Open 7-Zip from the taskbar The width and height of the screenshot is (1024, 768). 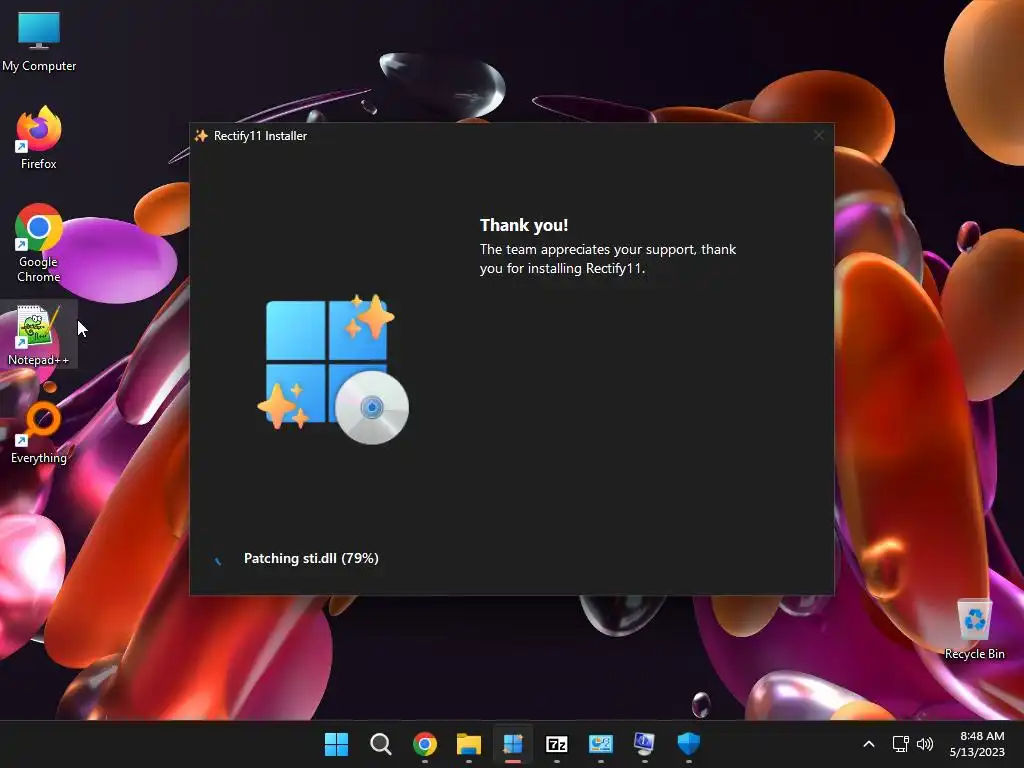coord(556,744)
